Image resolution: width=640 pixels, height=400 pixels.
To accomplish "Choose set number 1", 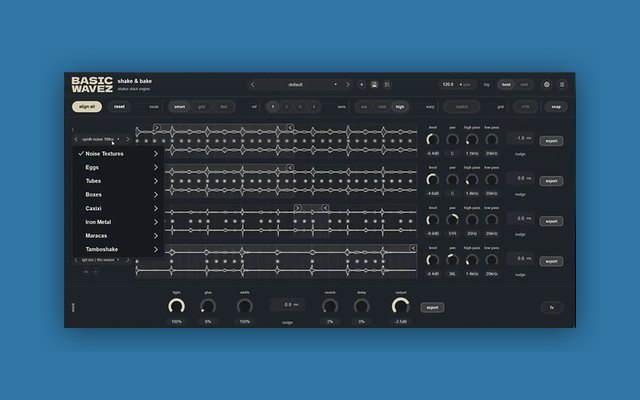I will [x=273, y=107].
